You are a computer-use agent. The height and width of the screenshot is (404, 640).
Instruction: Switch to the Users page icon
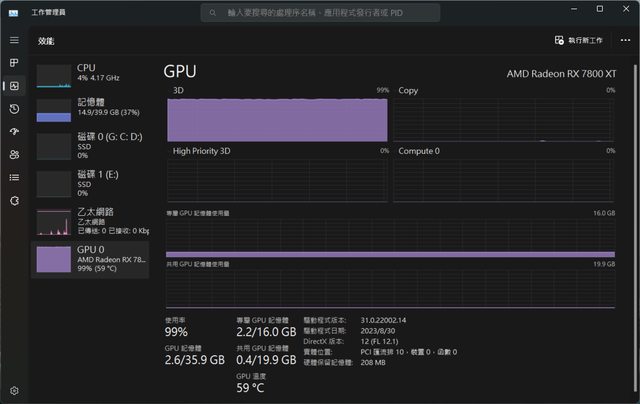(x=14, y=155)
